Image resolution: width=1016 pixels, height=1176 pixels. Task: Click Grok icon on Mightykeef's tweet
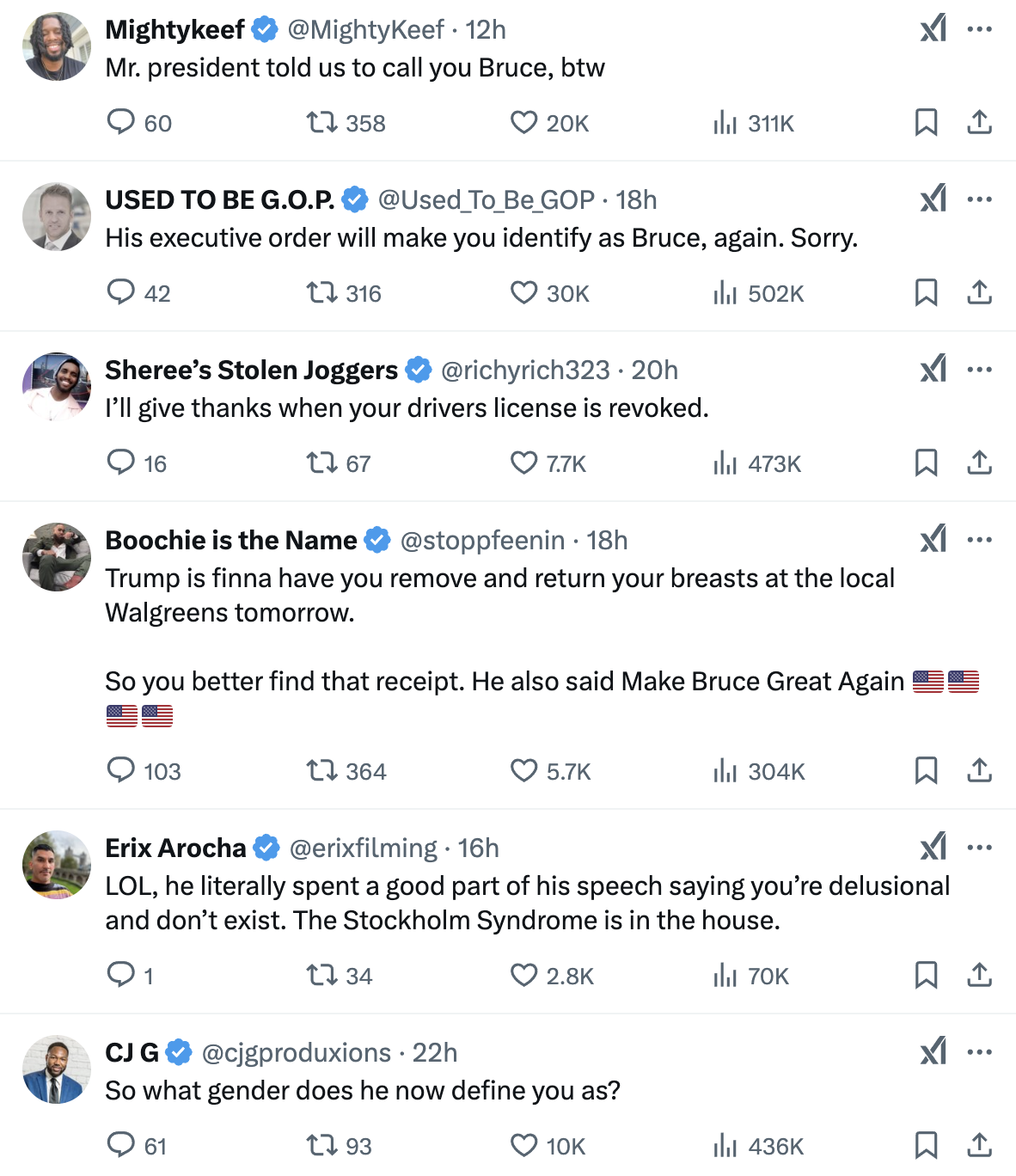tap(933, 29)
